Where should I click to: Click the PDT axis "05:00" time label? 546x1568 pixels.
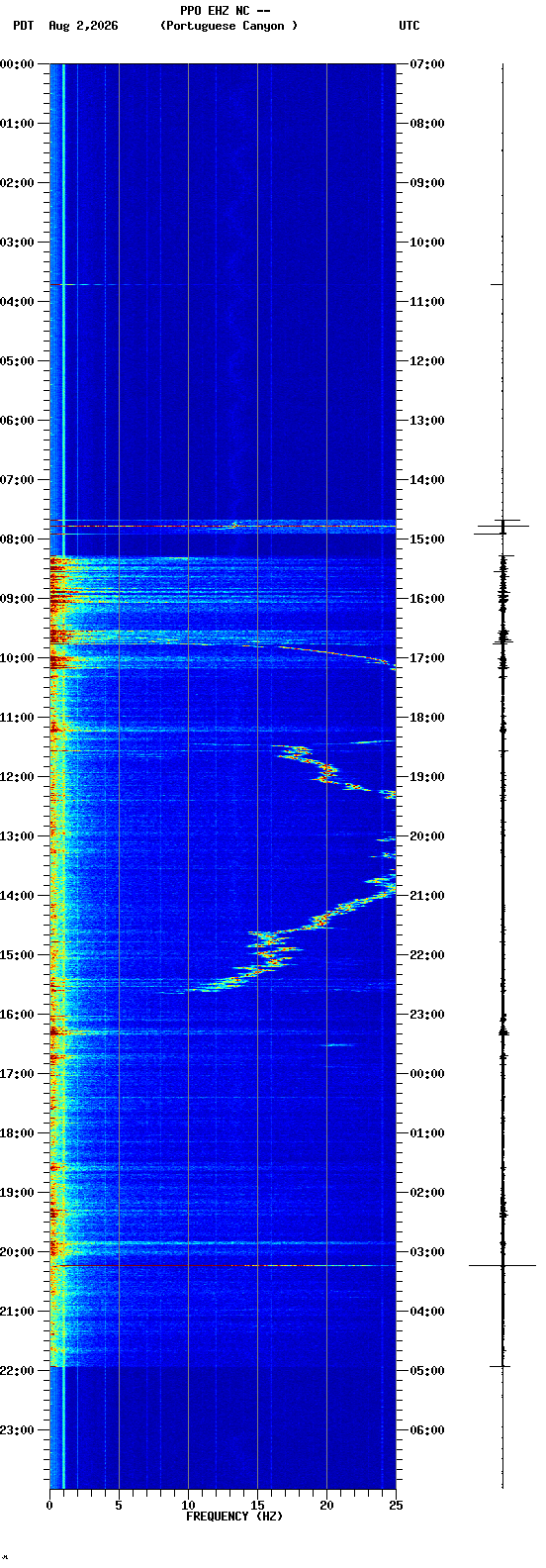click(18, 361)
